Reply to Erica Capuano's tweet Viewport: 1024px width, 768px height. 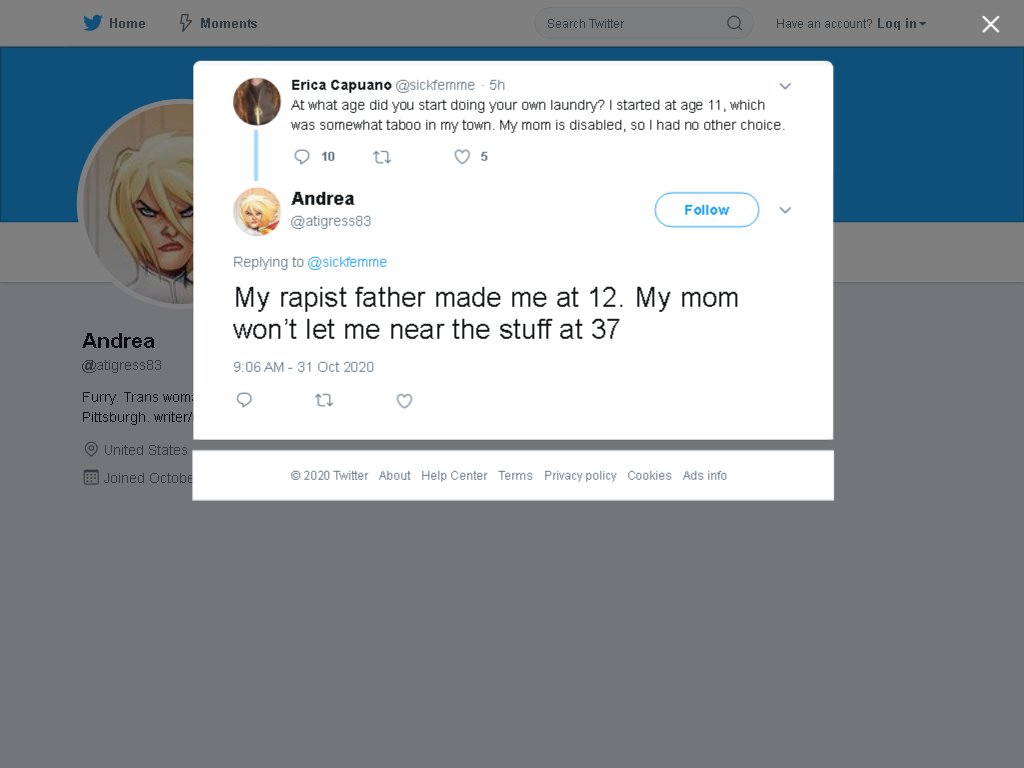click(x=302, y=157)
